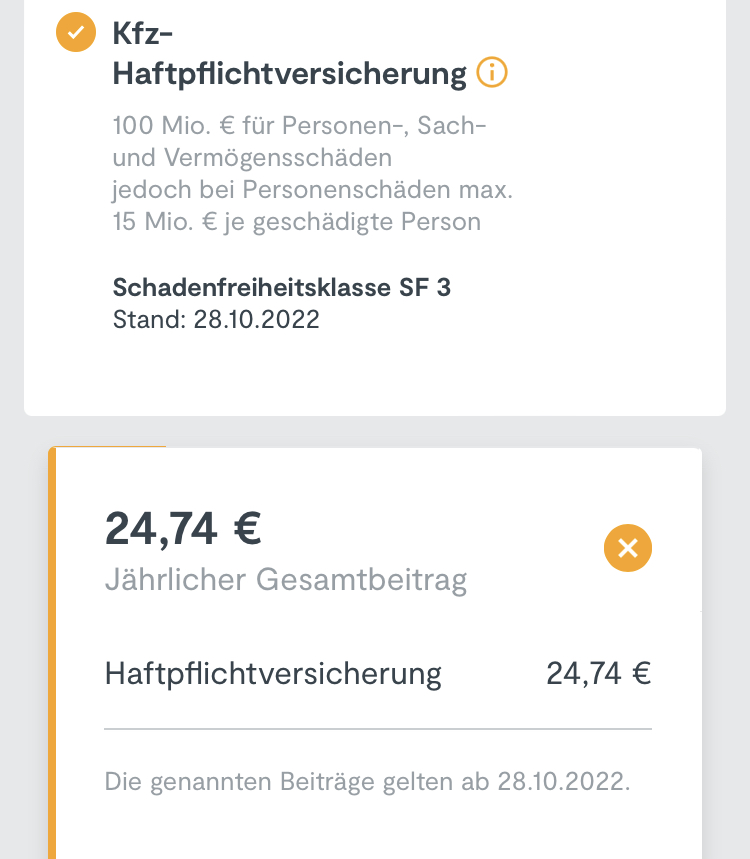Click the gray gap between the two cards

(x=375, y=432)
